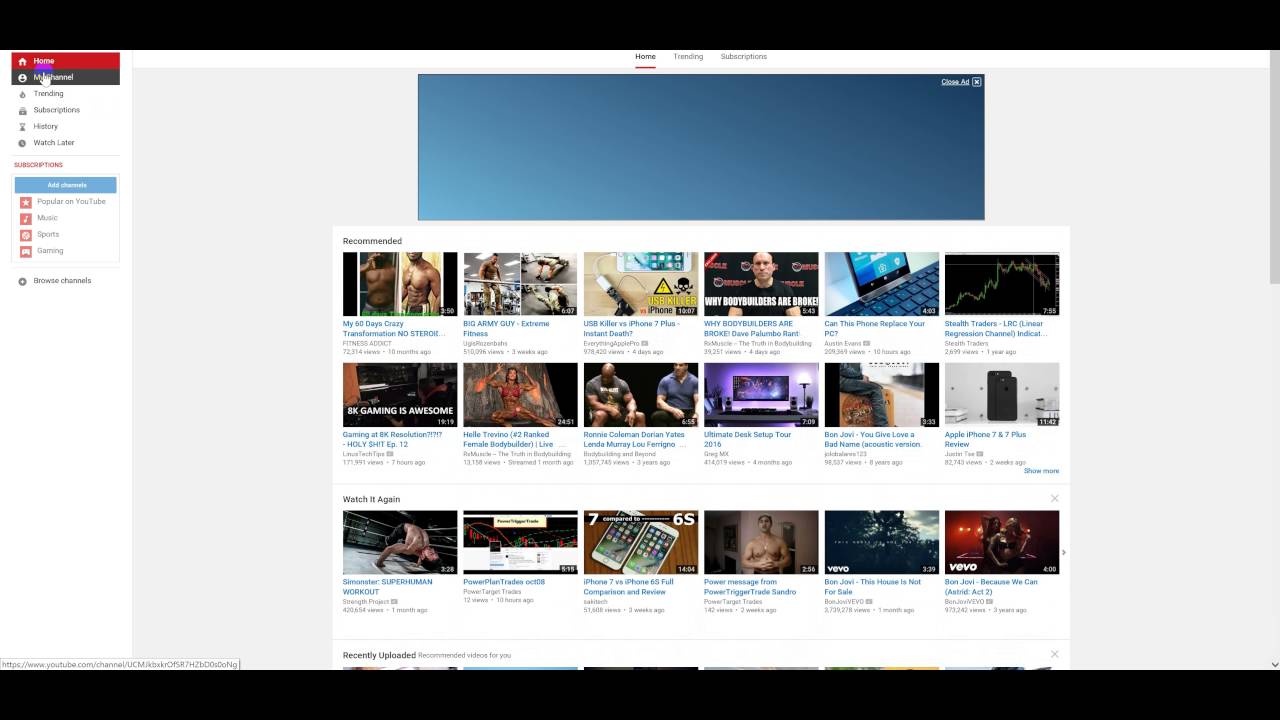
Task: Open the Music subscription link
Action: 47,218
